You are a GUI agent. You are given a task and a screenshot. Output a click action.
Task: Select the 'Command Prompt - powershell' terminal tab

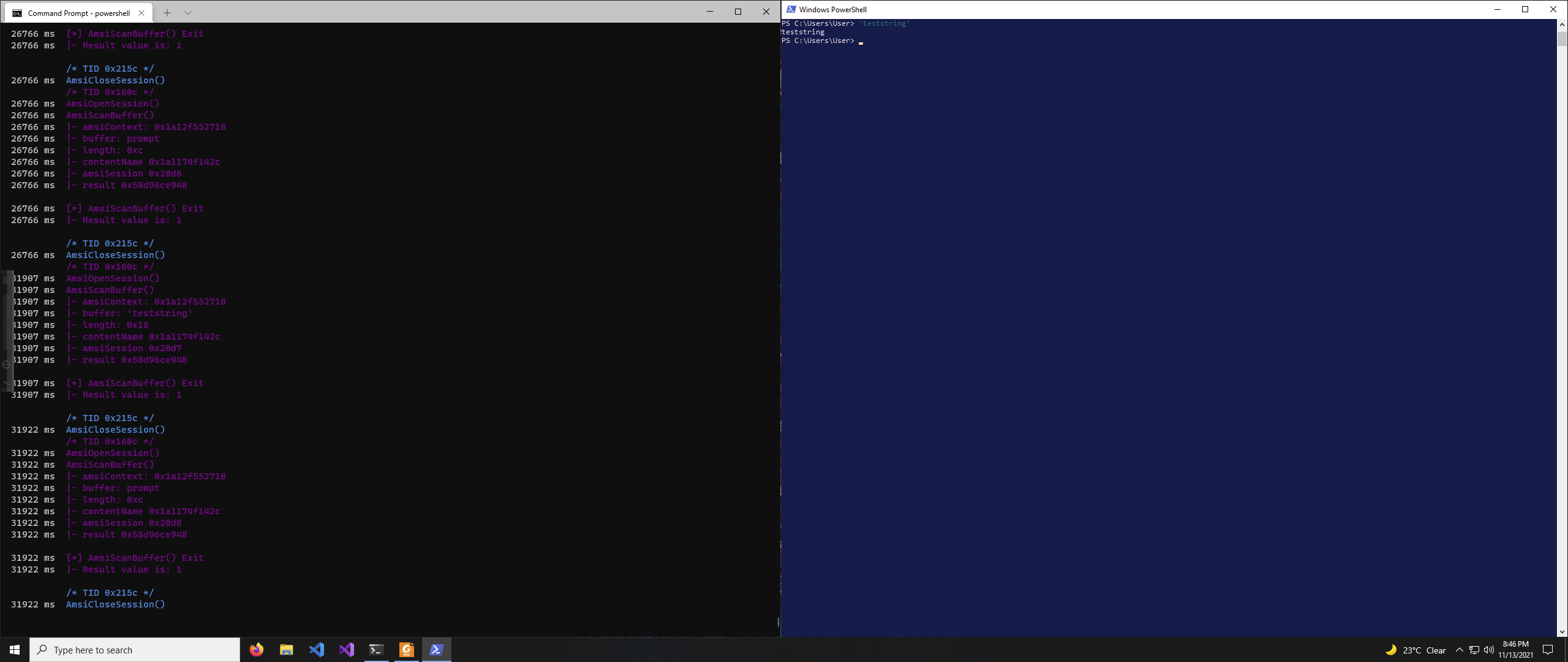tap(78, 13)
